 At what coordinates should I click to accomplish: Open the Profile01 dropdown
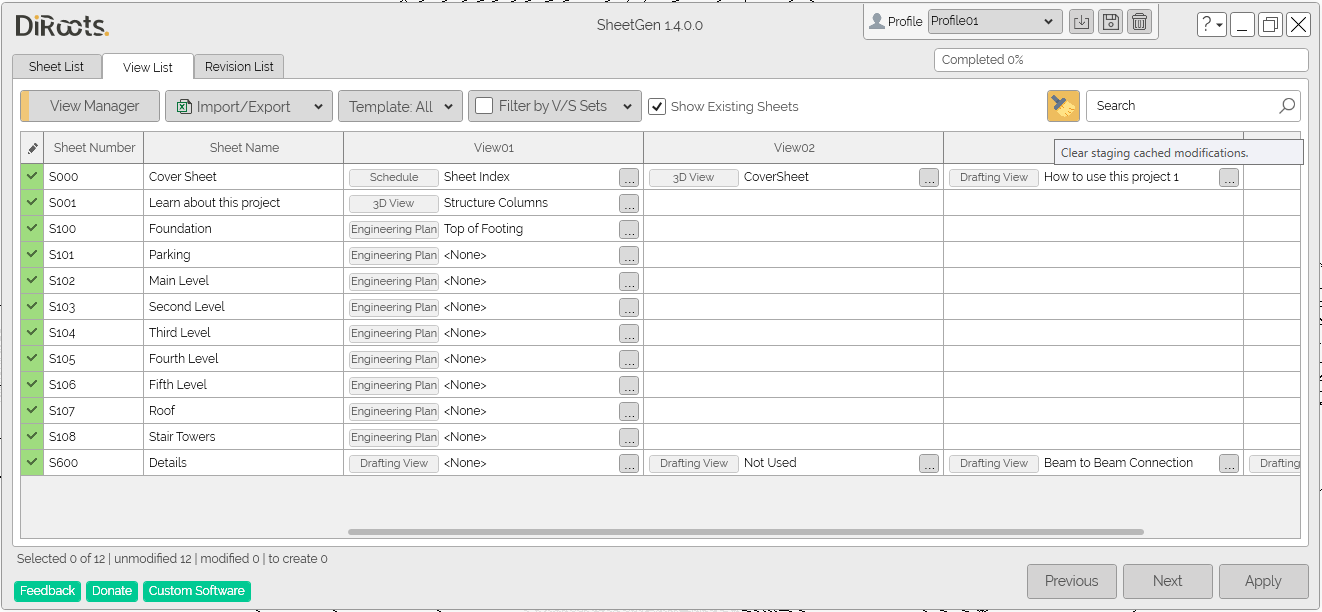click(1048, 21)
